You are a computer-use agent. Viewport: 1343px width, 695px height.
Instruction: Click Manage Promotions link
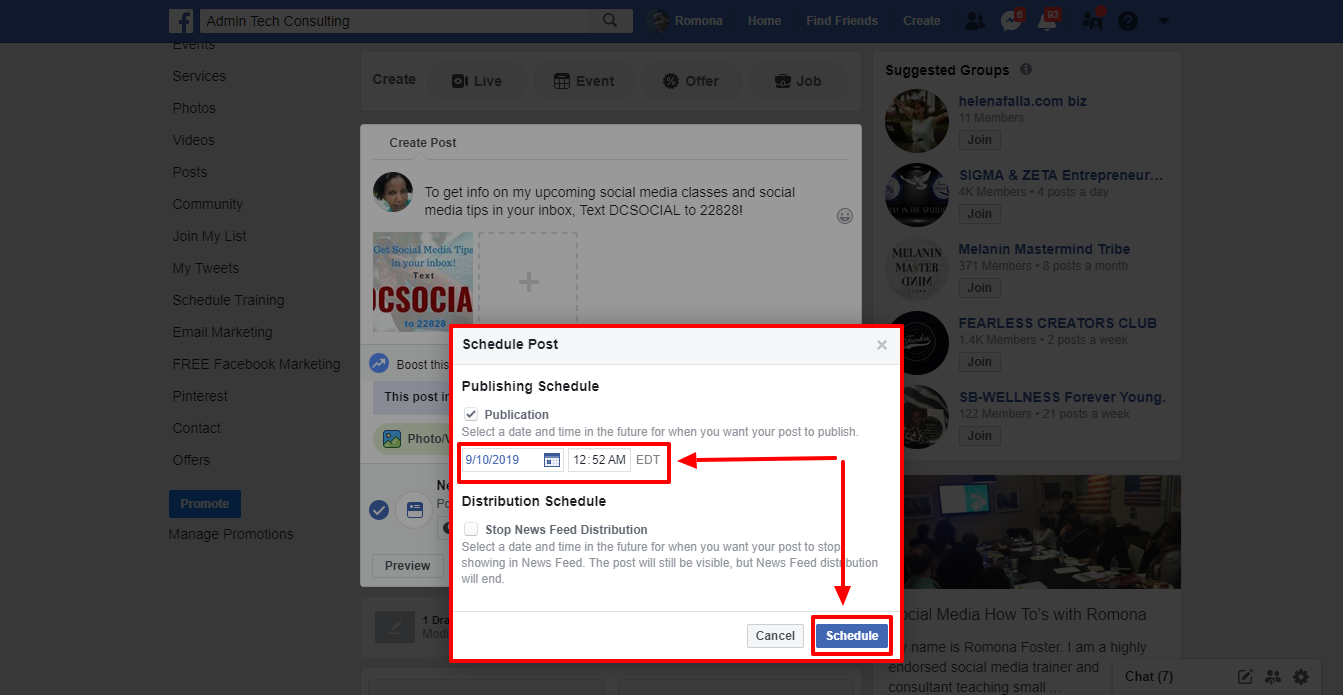click(x=231, y=534)
